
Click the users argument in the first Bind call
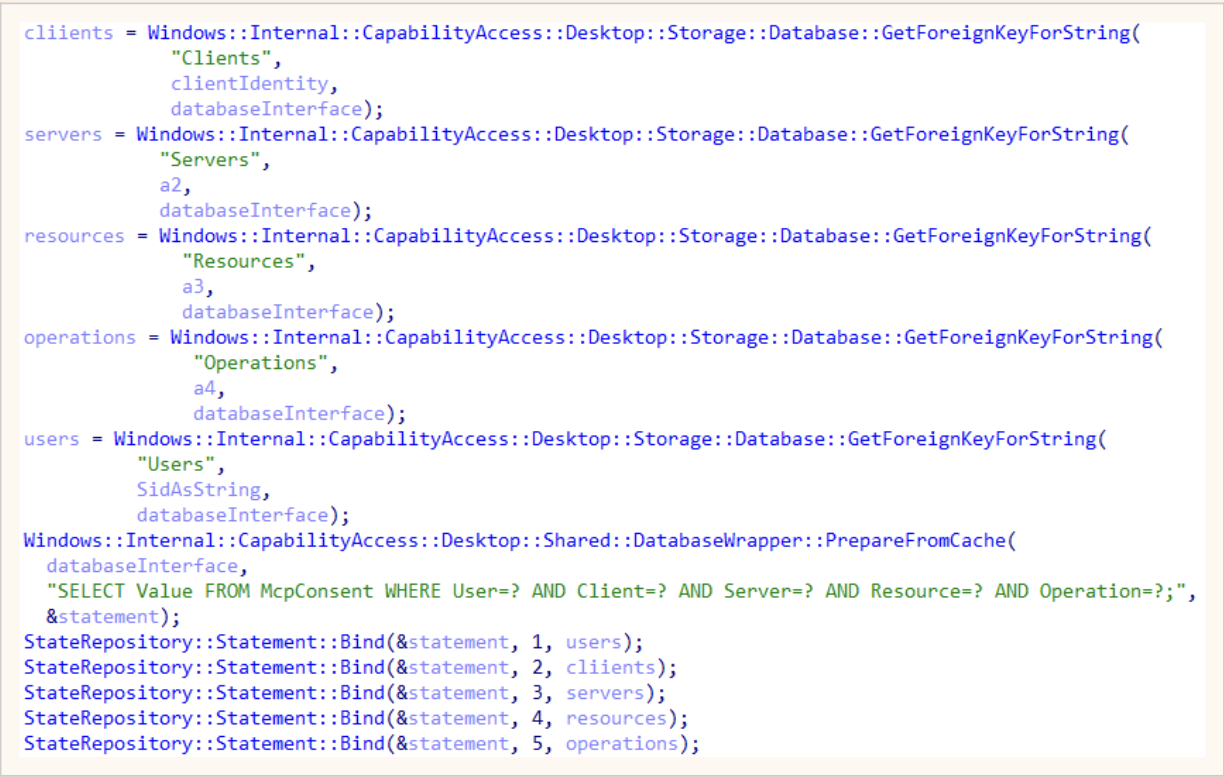[x=594, y=642]
